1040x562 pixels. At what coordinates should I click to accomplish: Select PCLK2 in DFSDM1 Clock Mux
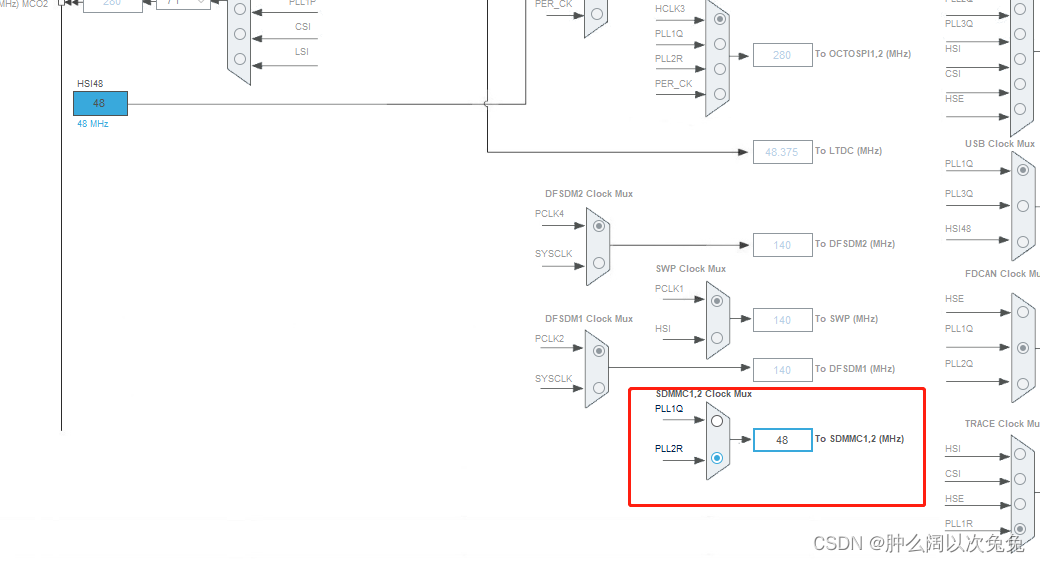599,351
